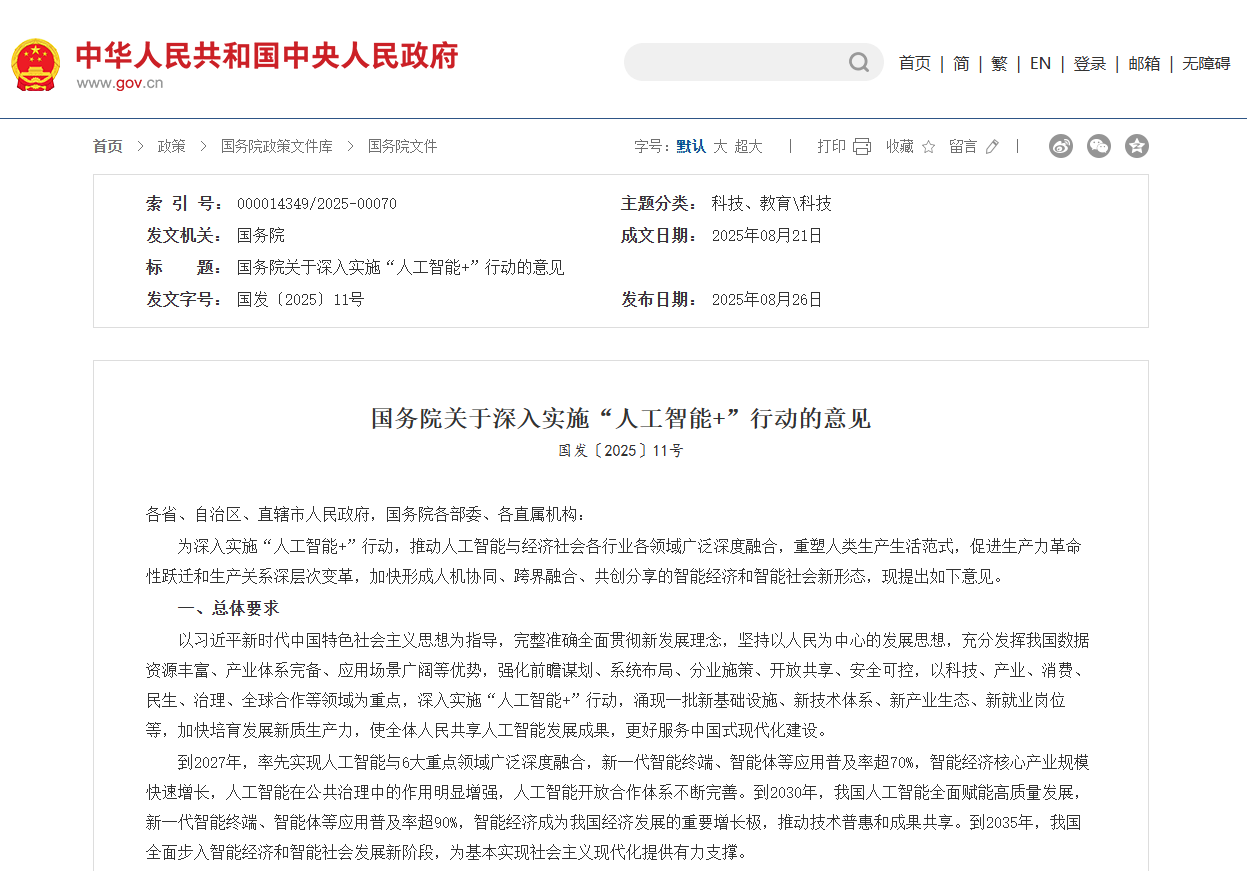This screenshot has height=871, width=1247.
Task: Switch to traditional Chinese 繁
Action: tap(999, 64)
